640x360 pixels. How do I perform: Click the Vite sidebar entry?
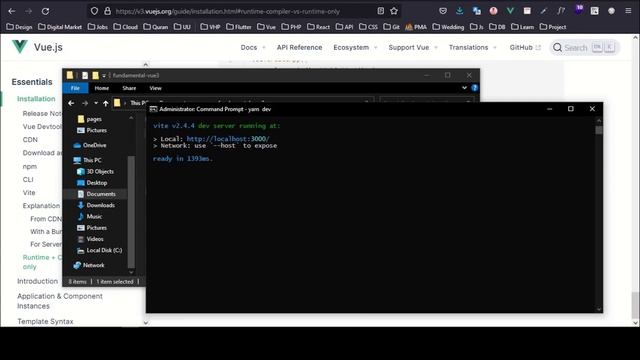(x=29, y=193)
